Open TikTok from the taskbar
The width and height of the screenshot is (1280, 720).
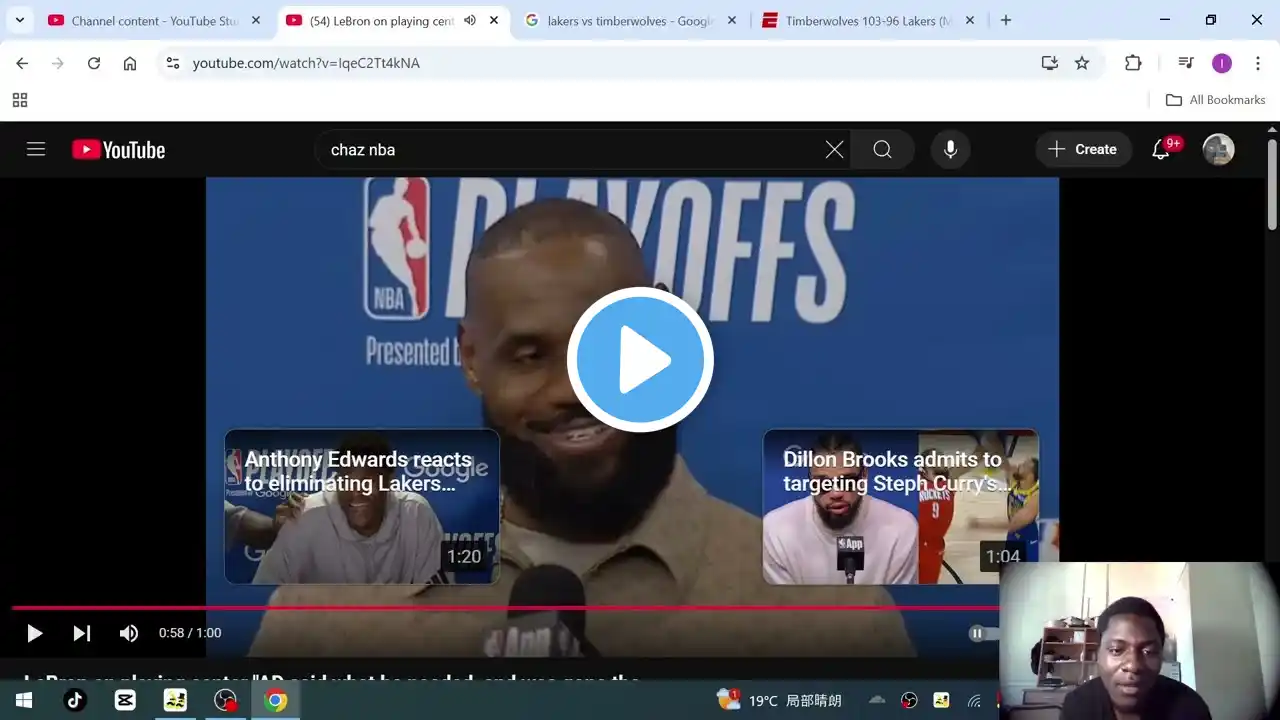click(75, 700)
